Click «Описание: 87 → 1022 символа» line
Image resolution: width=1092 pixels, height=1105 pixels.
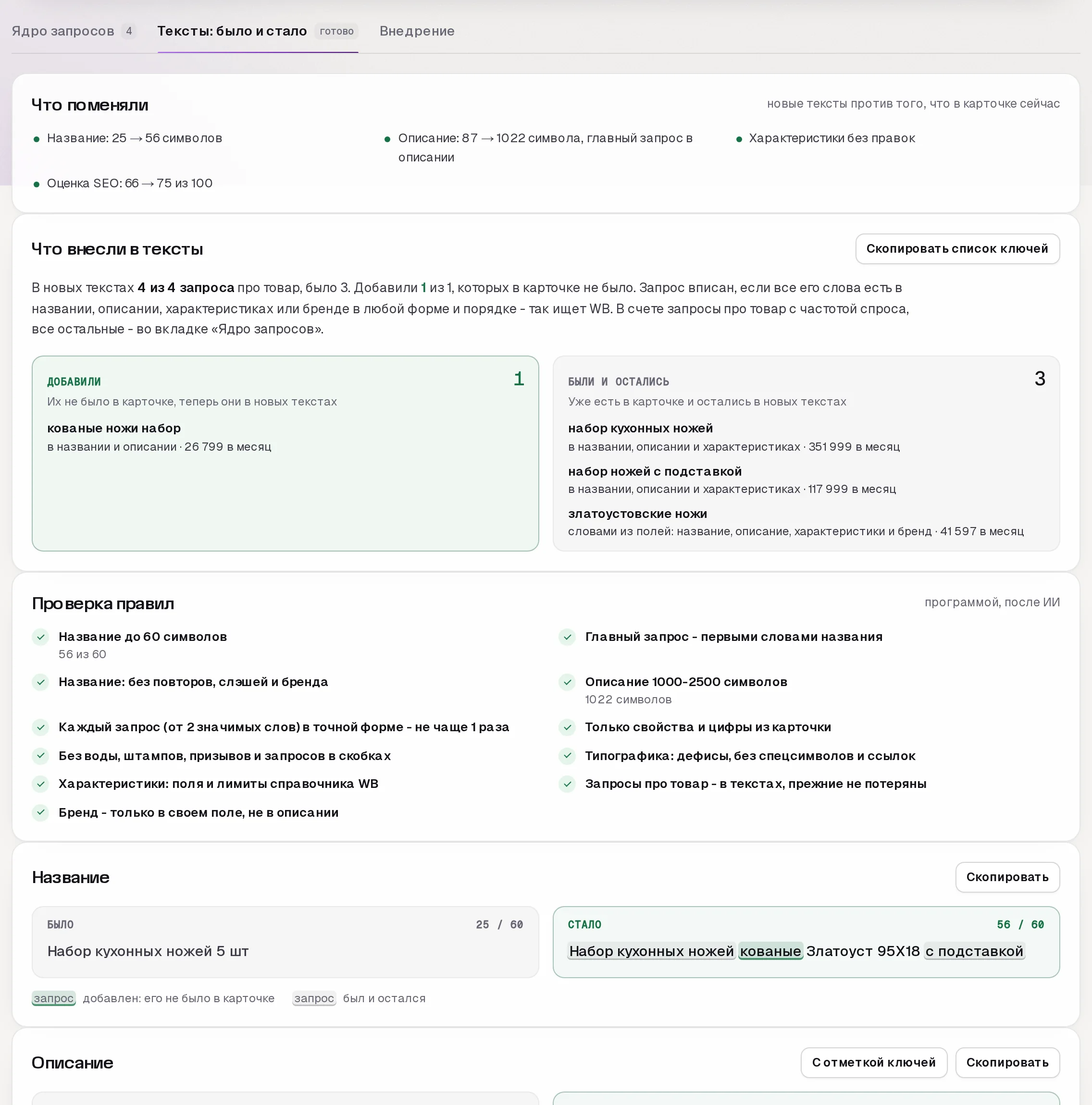pyautogui.click(x=546, y=147)
